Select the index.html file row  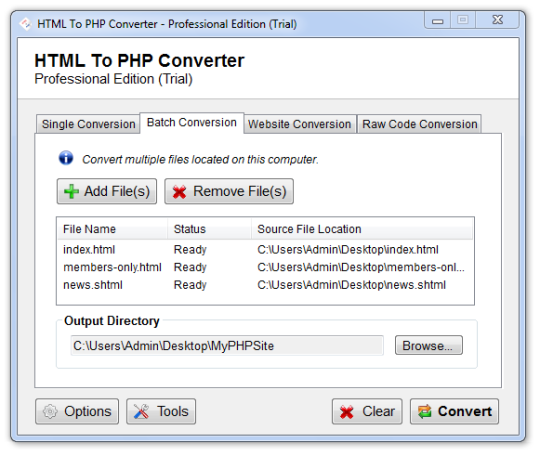pos(265,250)
